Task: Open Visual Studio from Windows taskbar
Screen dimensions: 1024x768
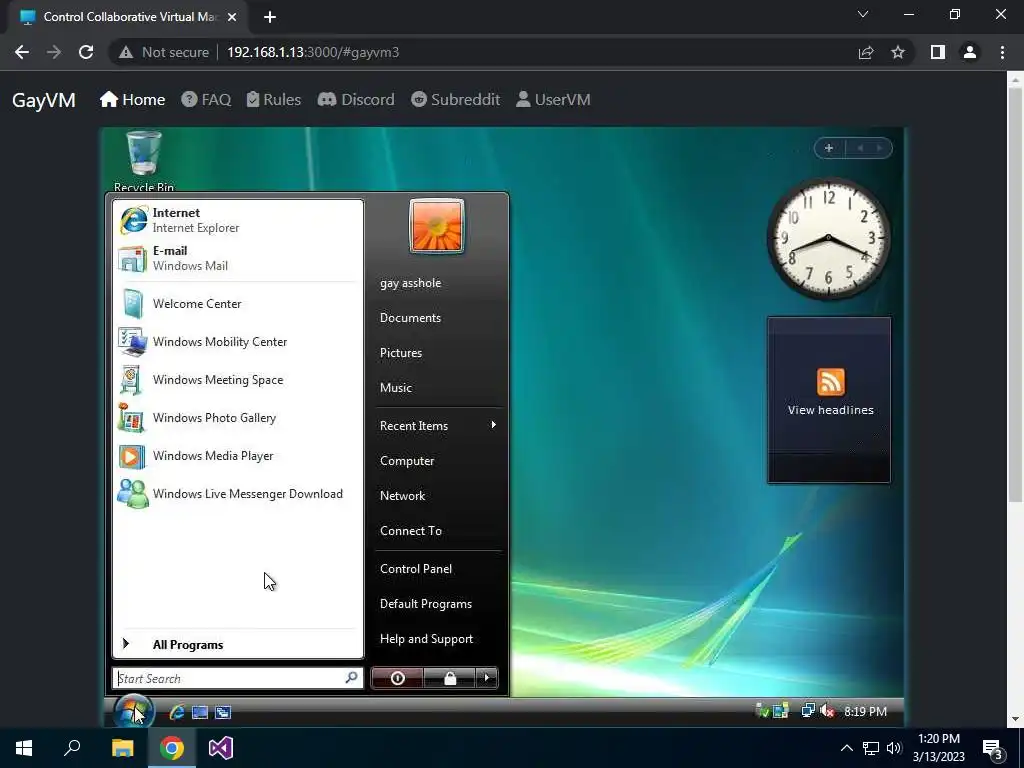Action: coord(221,748)
